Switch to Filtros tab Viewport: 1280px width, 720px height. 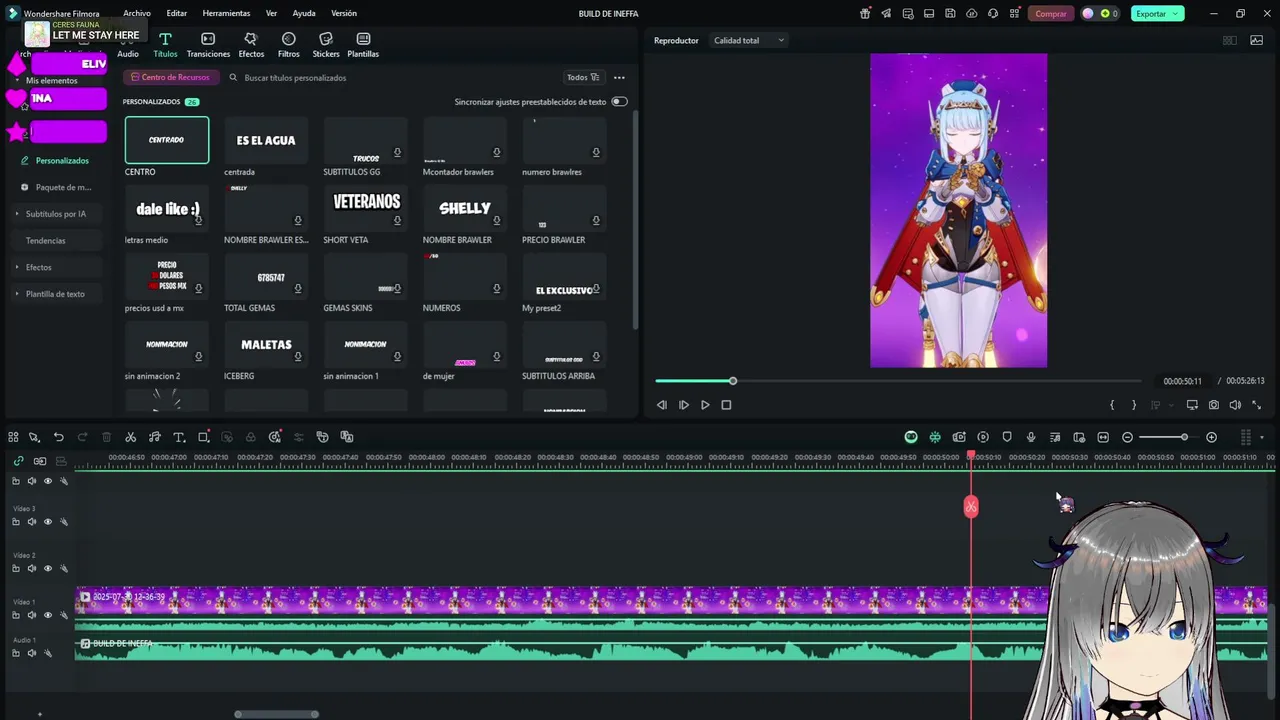click(288, 45)
